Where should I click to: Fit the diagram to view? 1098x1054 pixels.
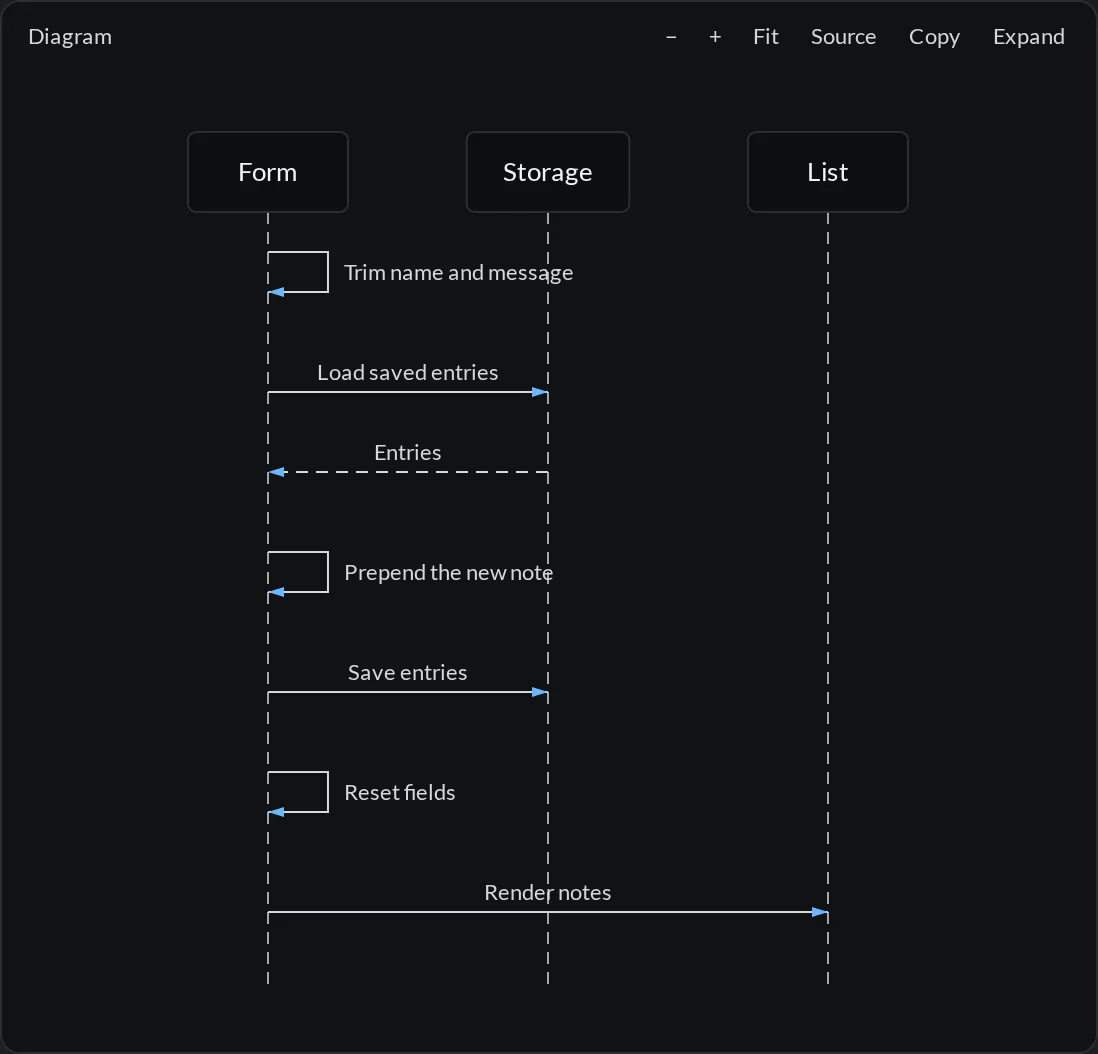[765, 36]
